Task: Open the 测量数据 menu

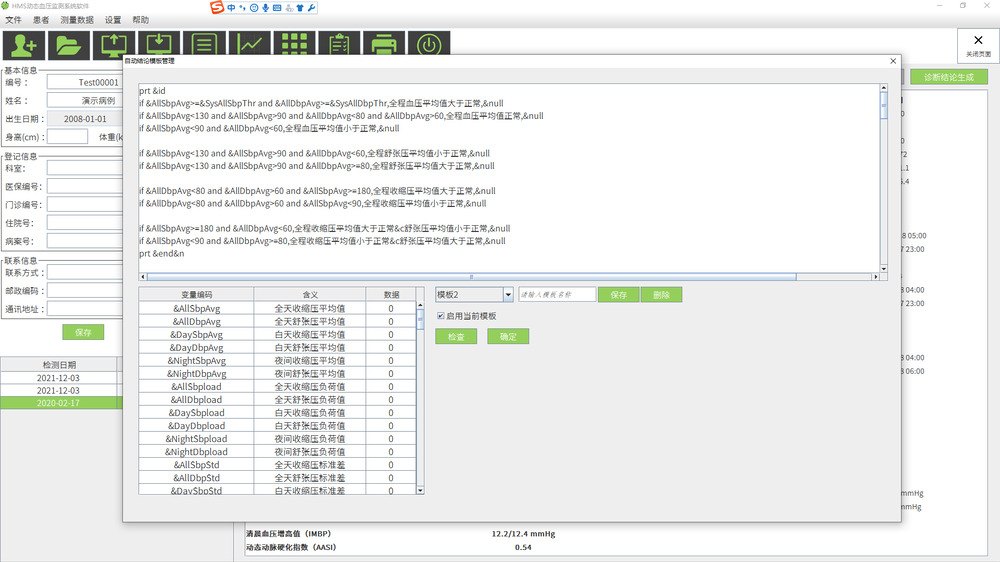Action: [77, 20]
